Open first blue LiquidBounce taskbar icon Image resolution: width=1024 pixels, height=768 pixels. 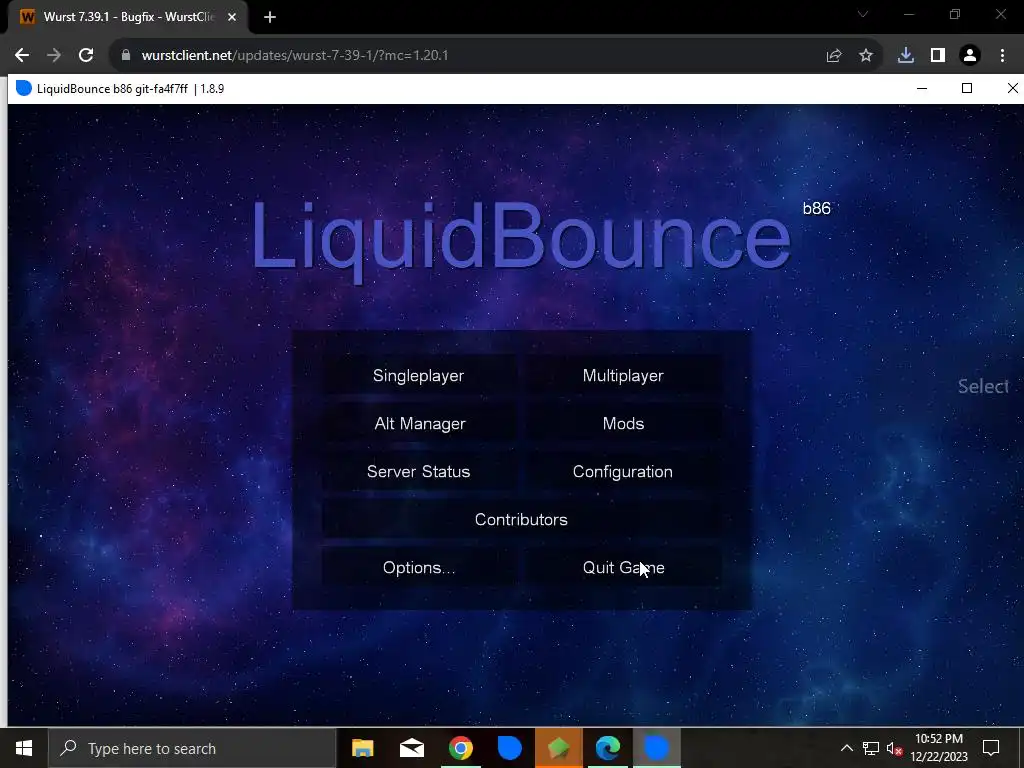click(509, 748)
